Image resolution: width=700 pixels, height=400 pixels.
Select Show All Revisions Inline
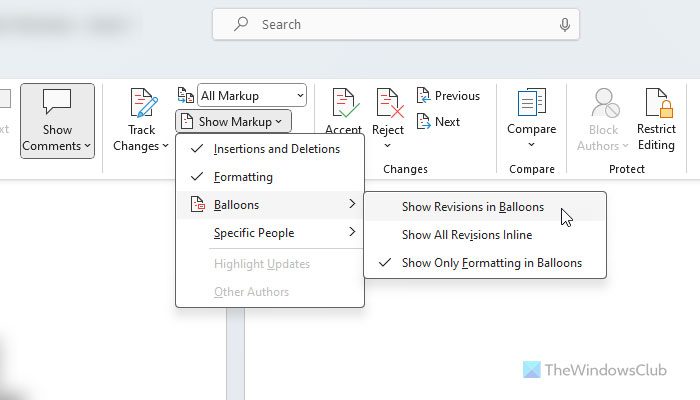click(x=467, y=235)
